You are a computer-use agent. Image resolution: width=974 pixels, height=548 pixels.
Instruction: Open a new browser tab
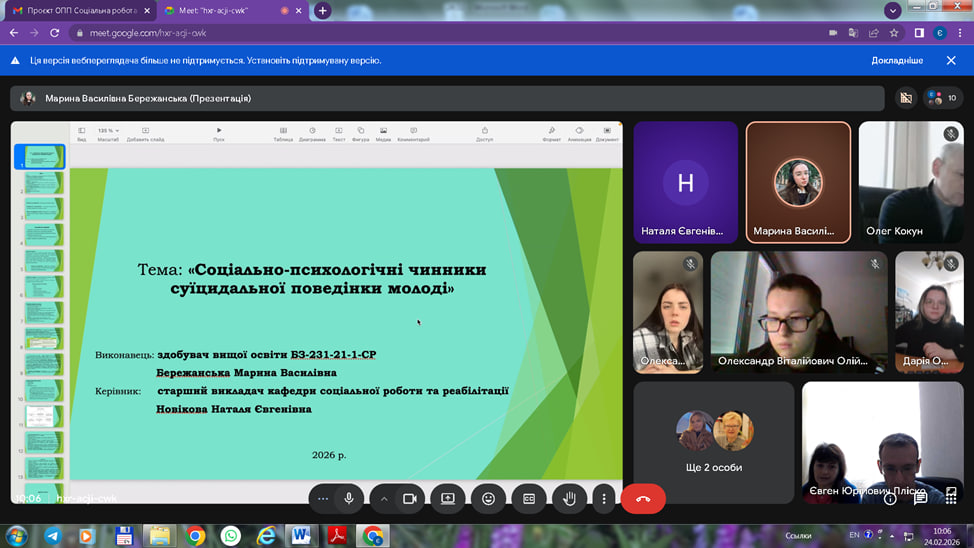(x=322, y=10)
